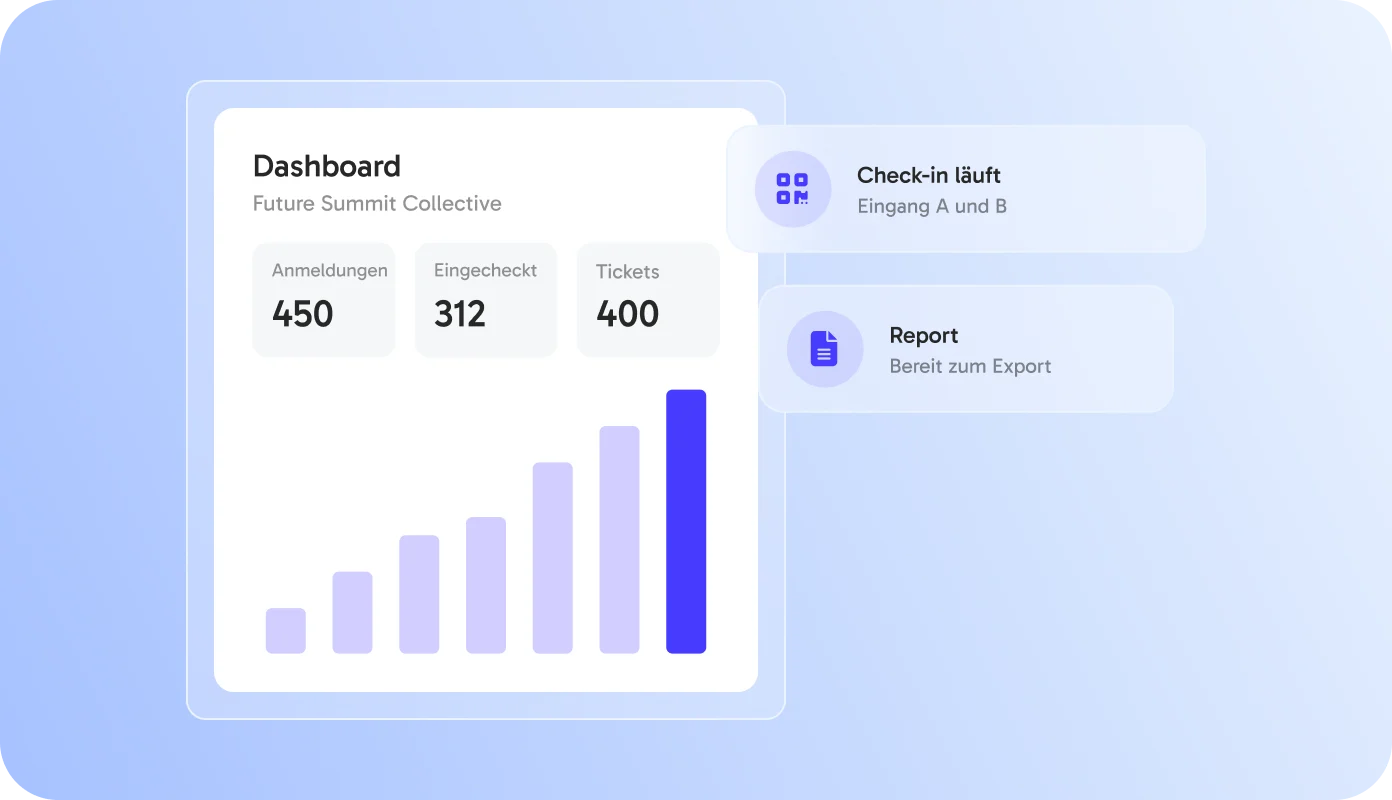The image size is (1392, 800).
Task: Select the Anmeldungen 450 stat card
Action: tap(324, 300)
